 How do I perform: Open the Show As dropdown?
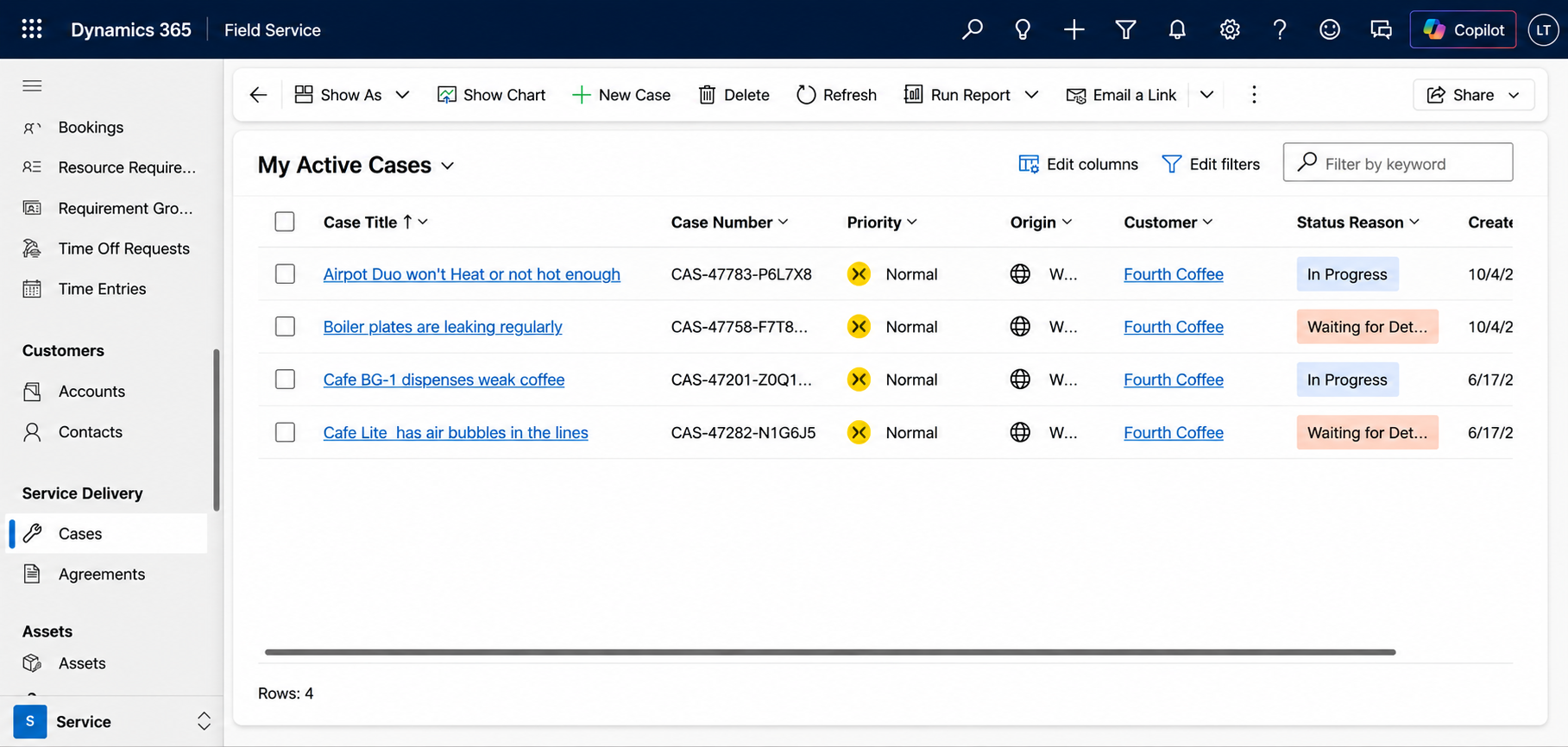coord(352,95)
